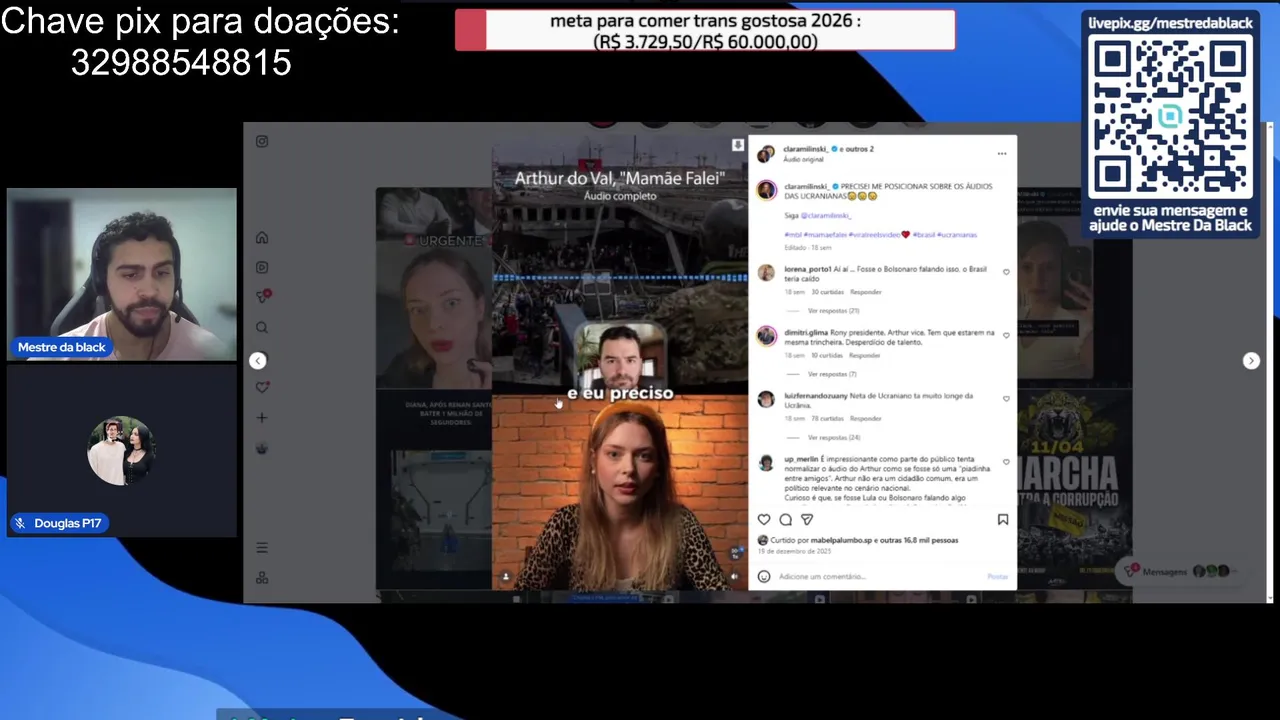Open claramilinski_ avatar beside caption

coord(767,190)
